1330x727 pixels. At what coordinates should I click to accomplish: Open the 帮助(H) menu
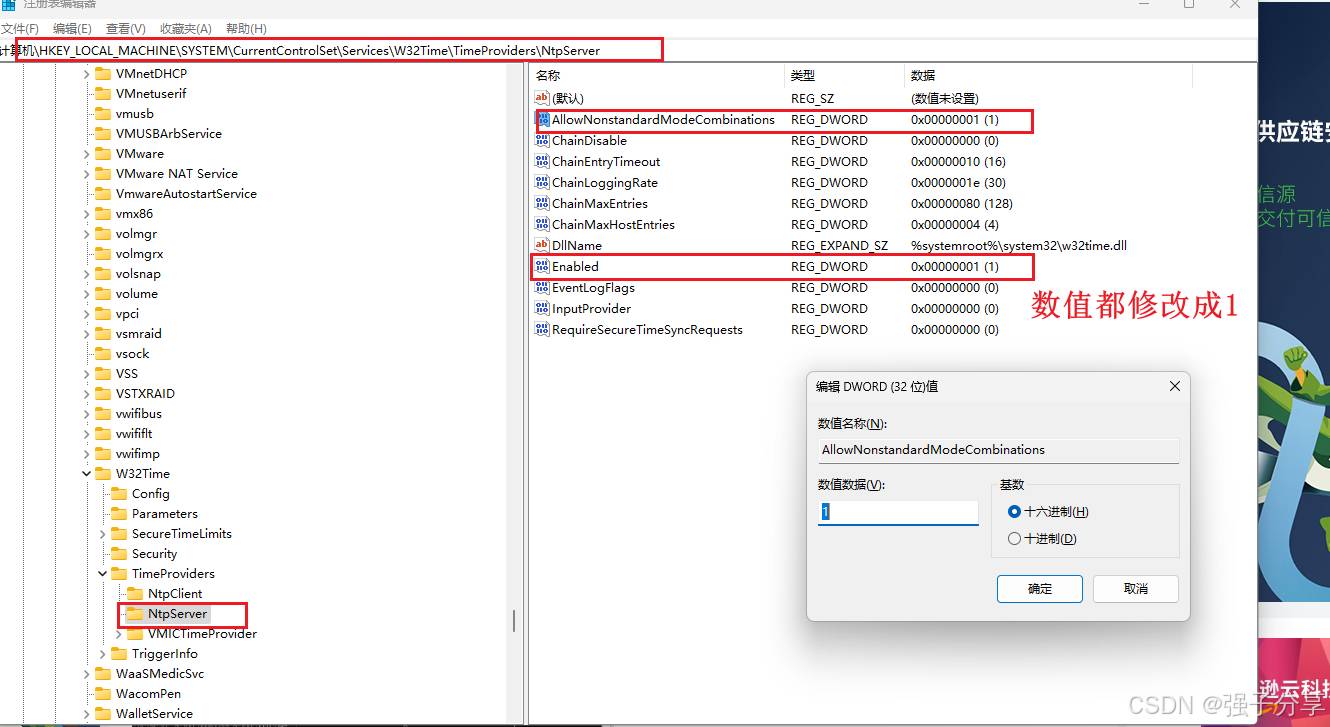point(246,29)
